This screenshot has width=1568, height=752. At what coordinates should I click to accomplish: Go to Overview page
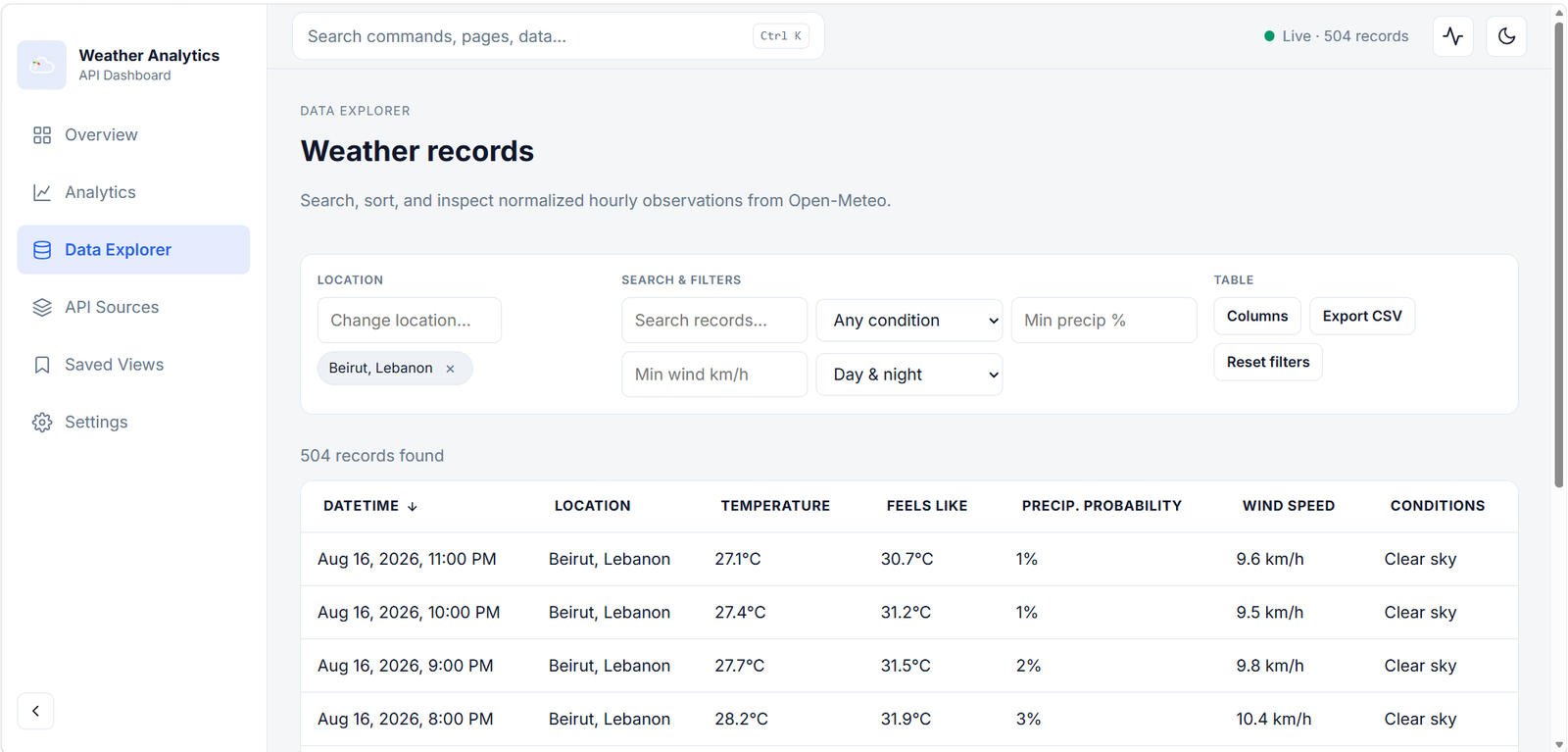pos(133,135)
